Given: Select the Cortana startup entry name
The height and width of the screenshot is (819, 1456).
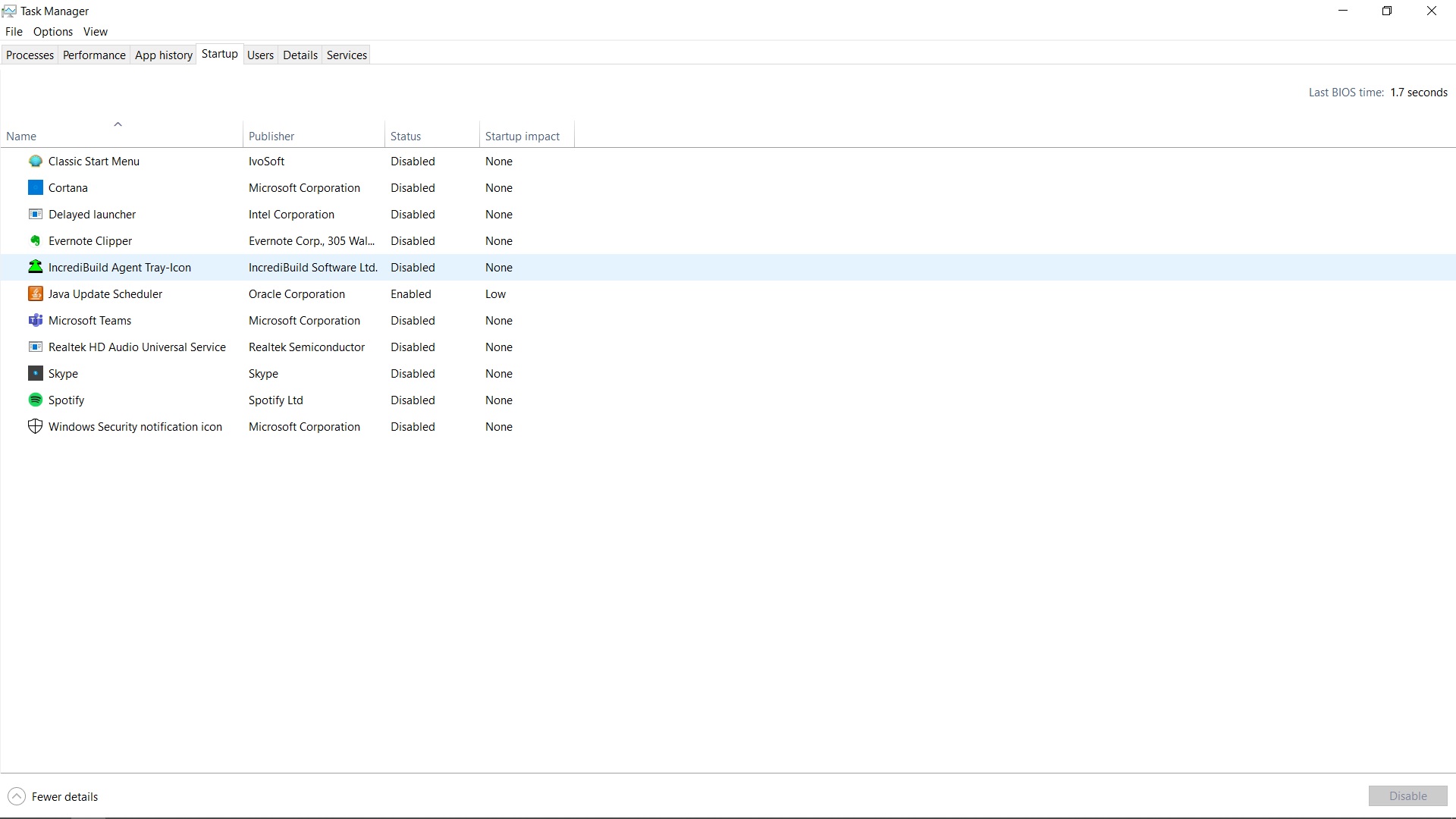Looking at the screenshot, I should [x=68, y=187].
